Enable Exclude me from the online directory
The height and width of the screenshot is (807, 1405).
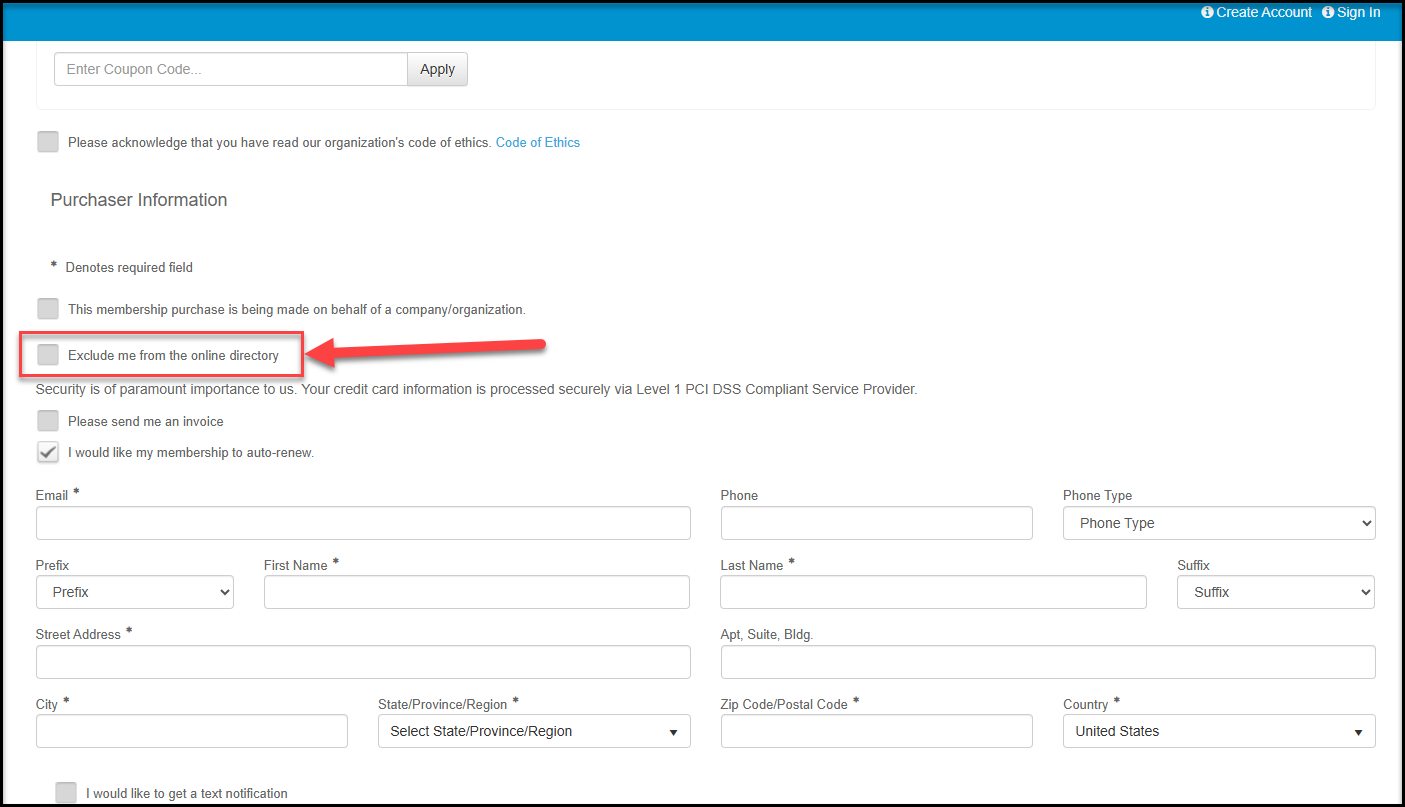tap(48, 355)
